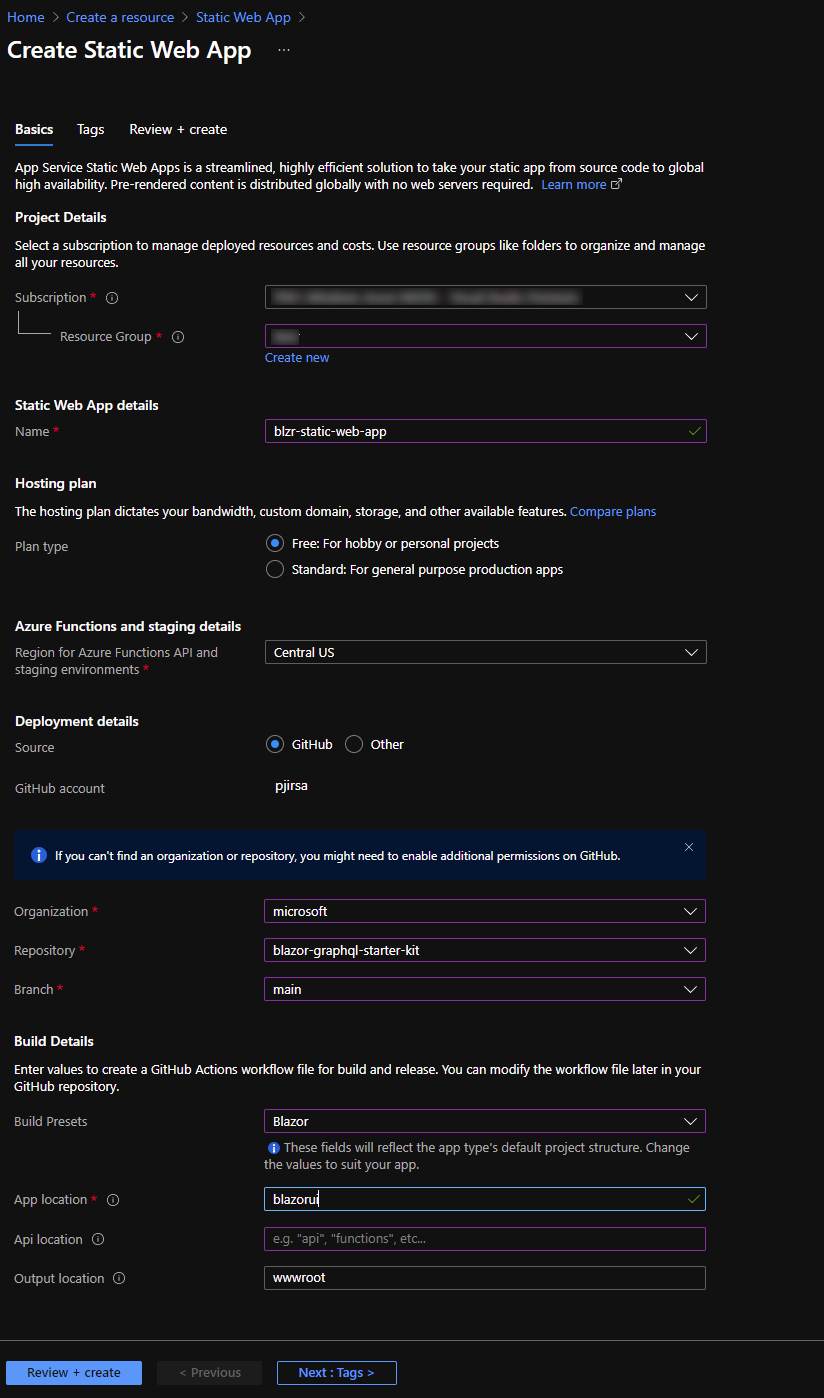Click external link icon next to Learn more
This screenshot has height=1398, width=824.
[616, 184]
